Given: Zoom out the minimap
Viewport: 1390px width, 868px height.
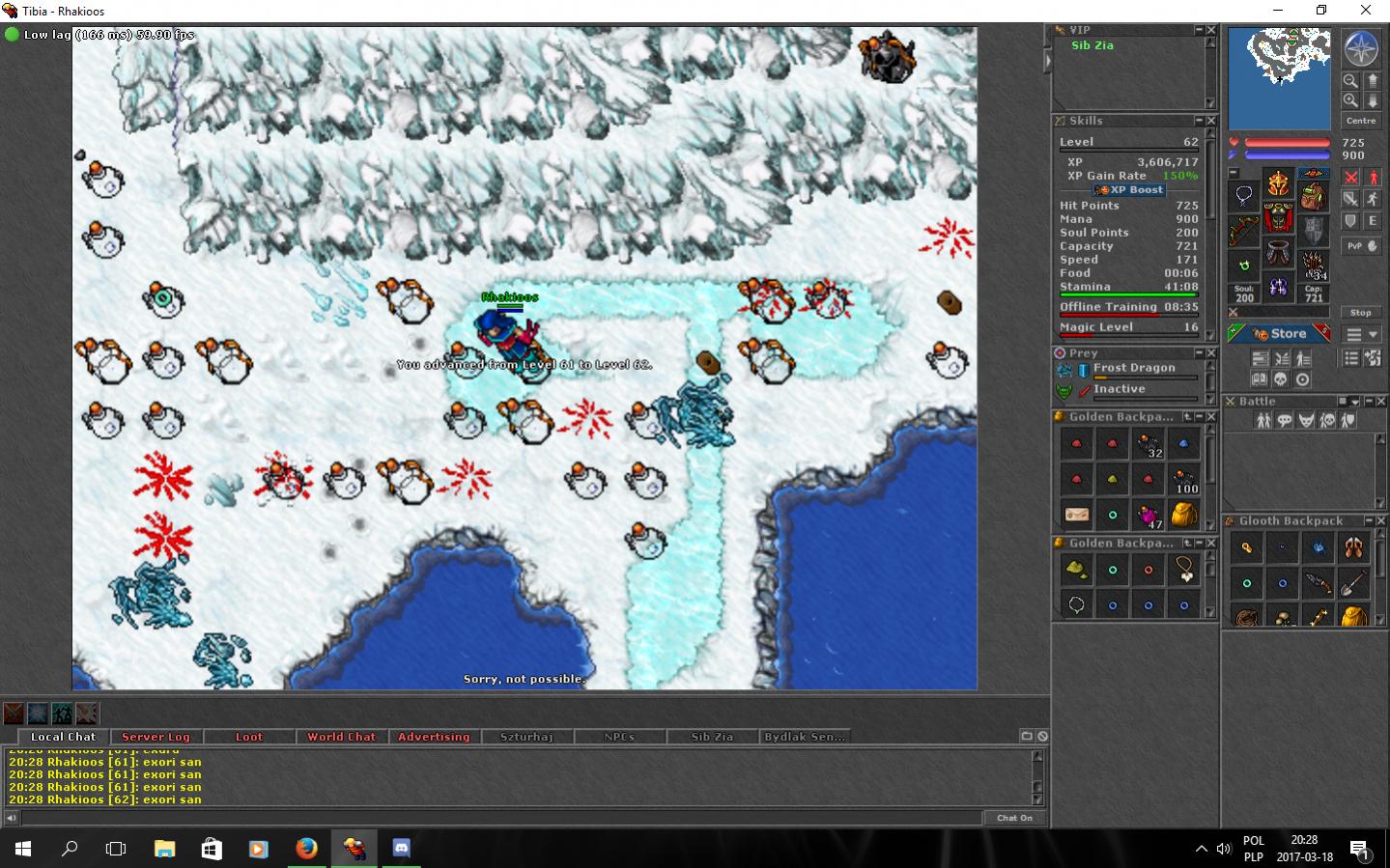Looking at the screenshot, I should [1350, 80].
